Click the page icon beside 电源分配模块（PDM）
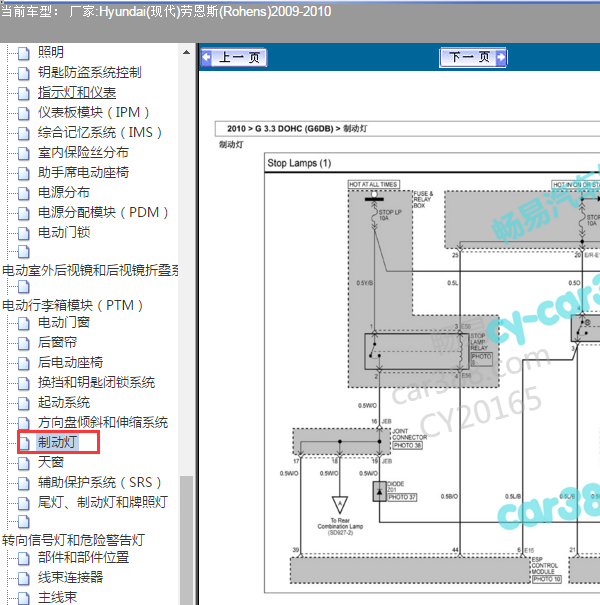This screenshot has height=605, width=600. click(24, 214)
